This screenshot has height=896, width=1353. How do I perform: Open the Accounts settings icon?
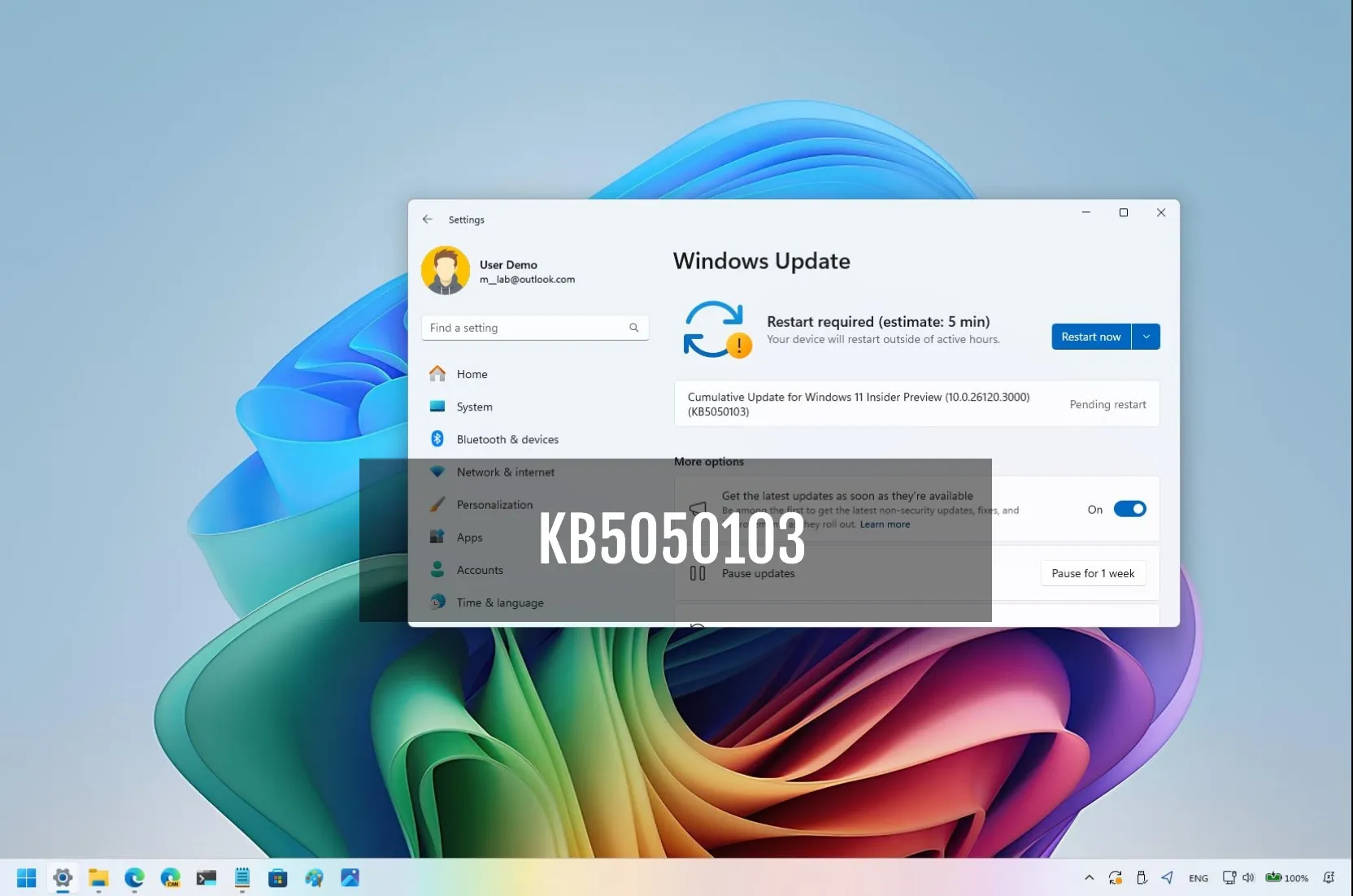437,570
